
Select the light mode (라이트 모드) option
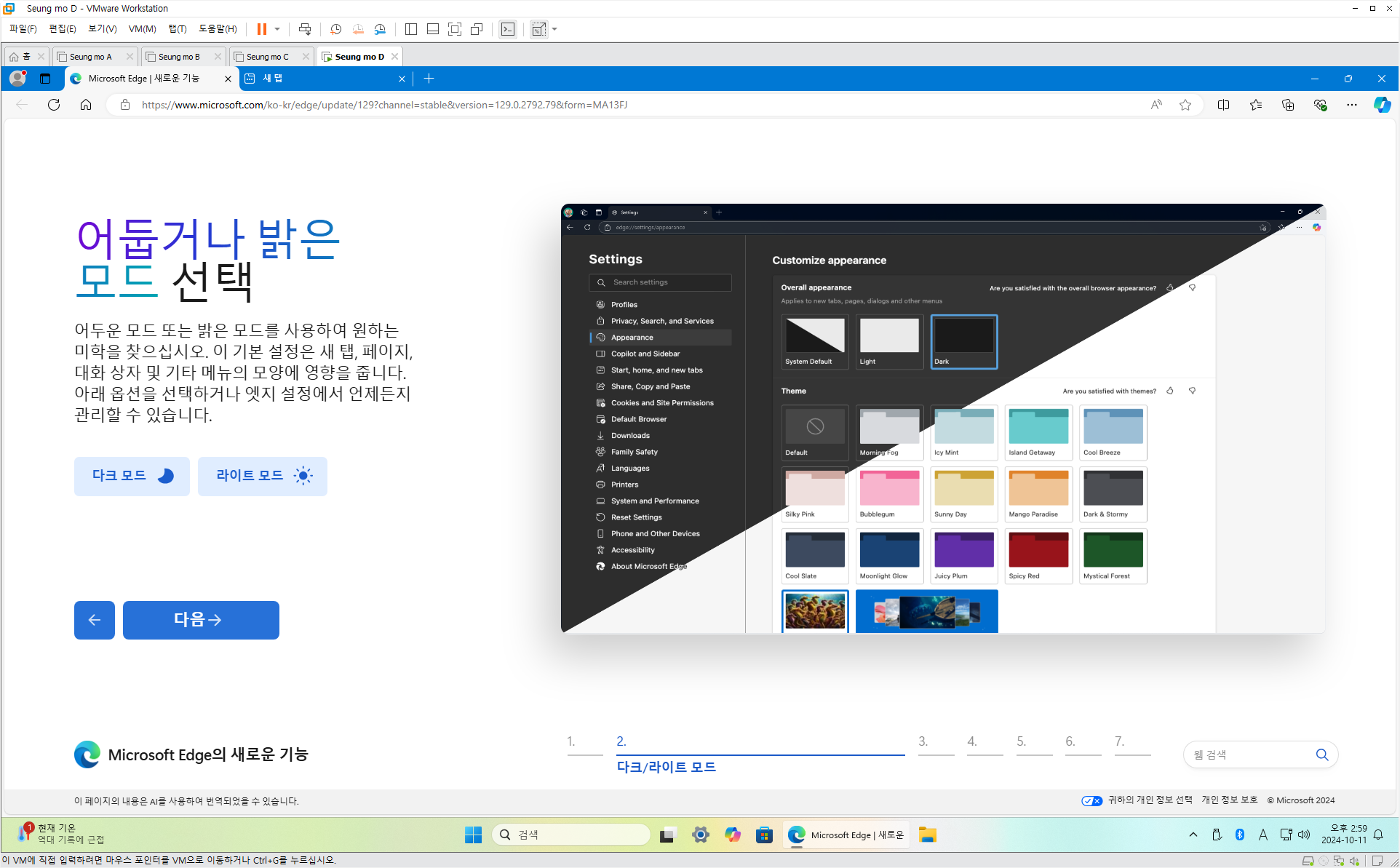click(263, 476)
